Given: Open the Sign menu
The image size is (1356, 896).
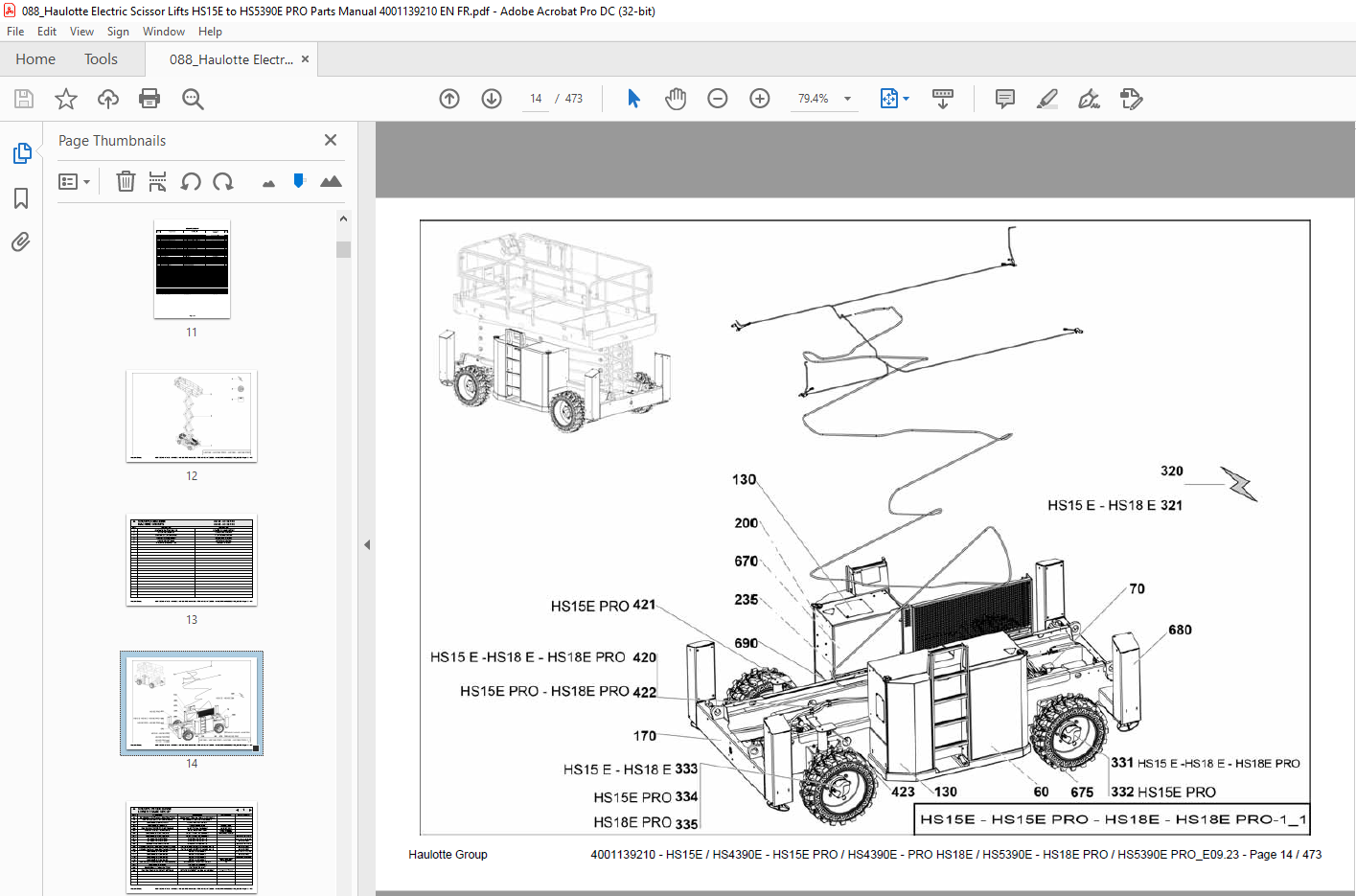Looking at the screenshot, I should (118, 32).
